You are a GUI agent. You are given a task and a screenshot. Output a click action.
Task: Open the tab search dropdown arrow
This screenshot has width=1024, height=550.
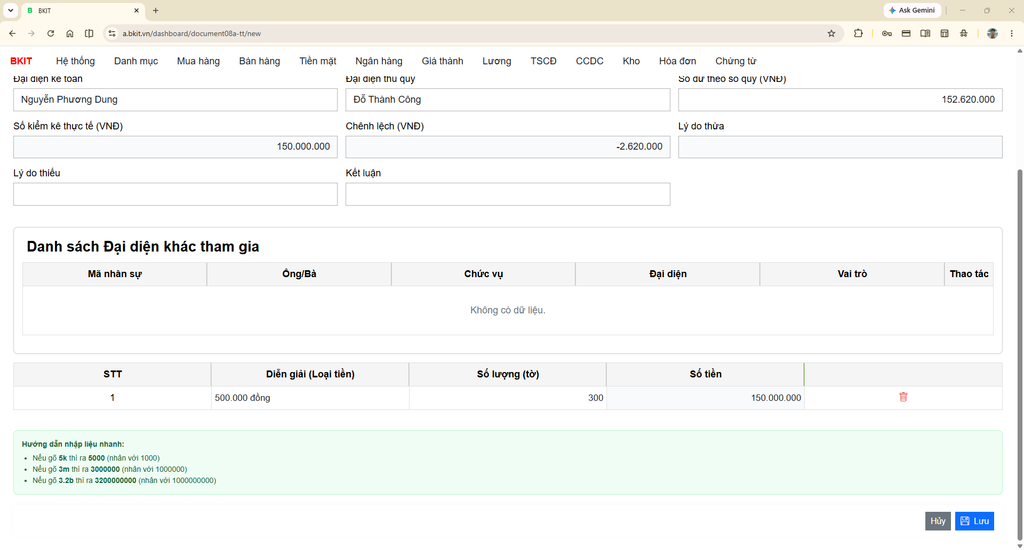pos(10,10)
